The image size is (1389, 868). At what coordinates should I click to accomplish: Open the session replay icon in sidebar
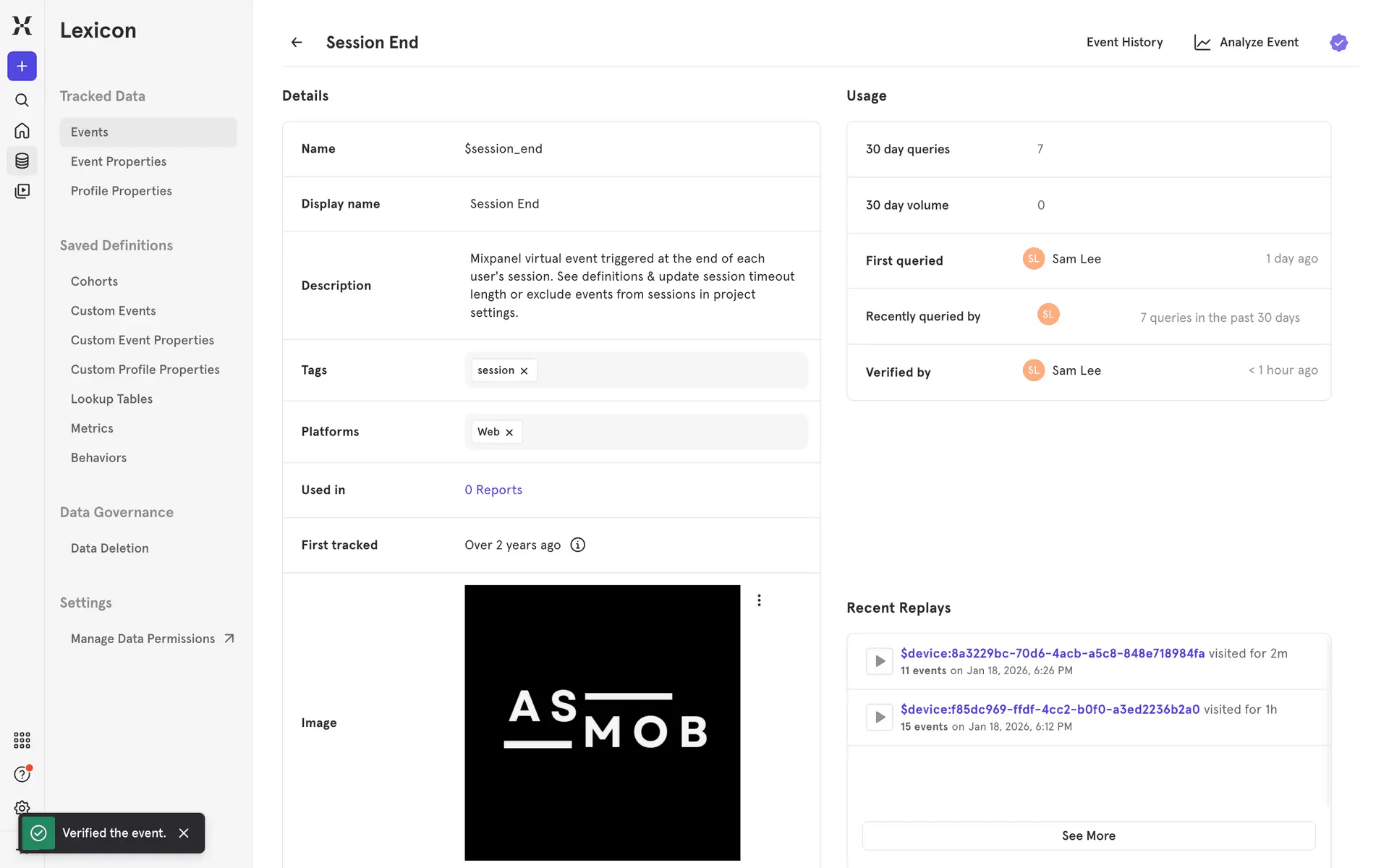click(22, 191)
